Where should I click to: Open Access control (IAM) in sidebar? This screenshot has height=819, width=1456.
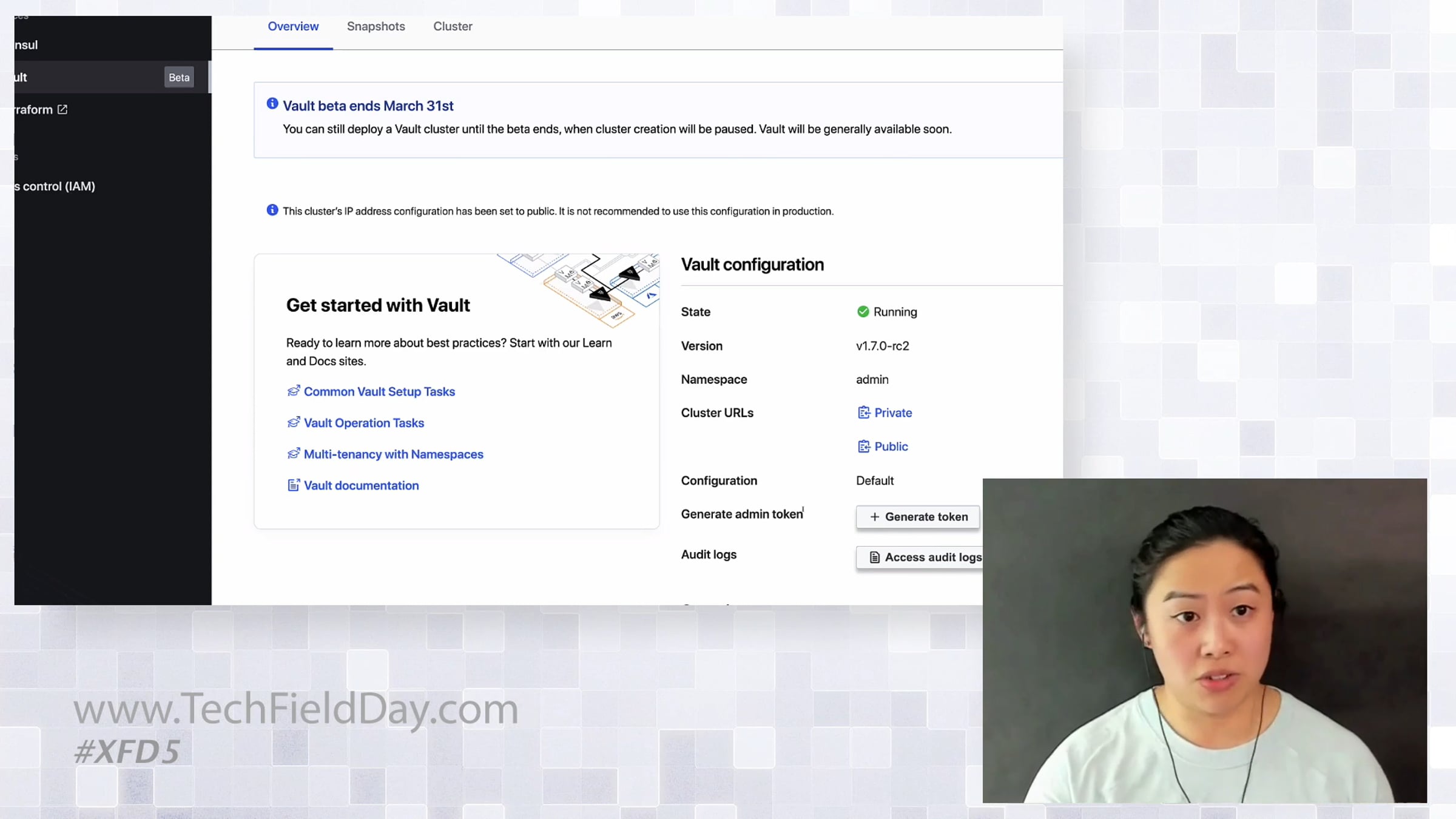[x=55, y=186]
